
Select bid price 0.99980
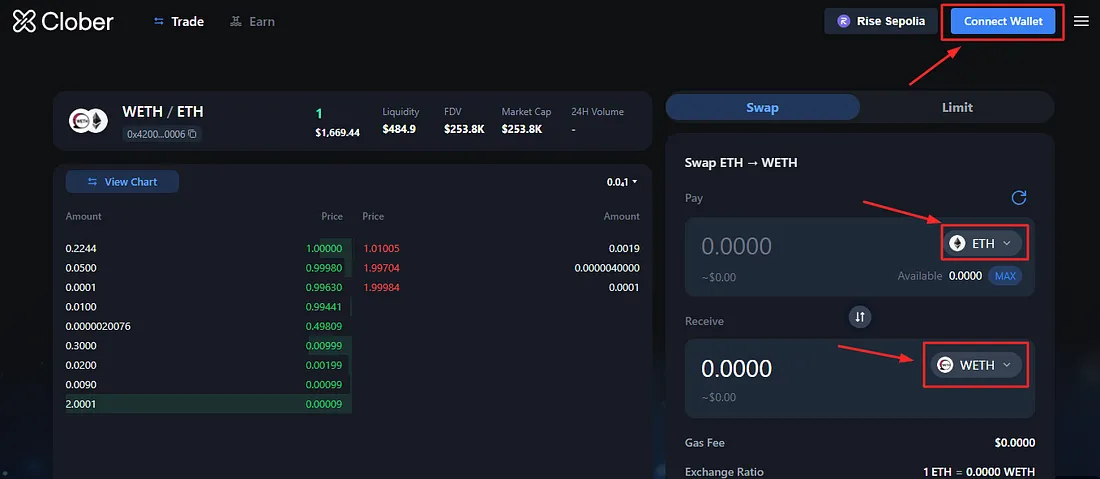[x=324, y=268]
